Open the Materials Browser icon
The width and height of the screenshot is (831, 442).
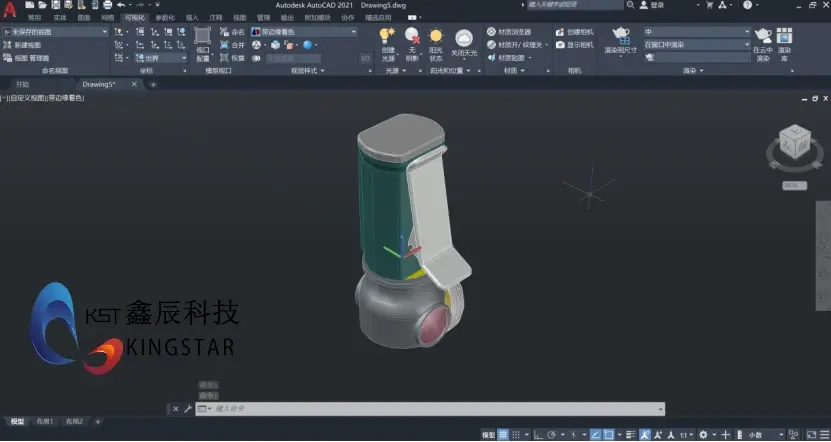491,32
